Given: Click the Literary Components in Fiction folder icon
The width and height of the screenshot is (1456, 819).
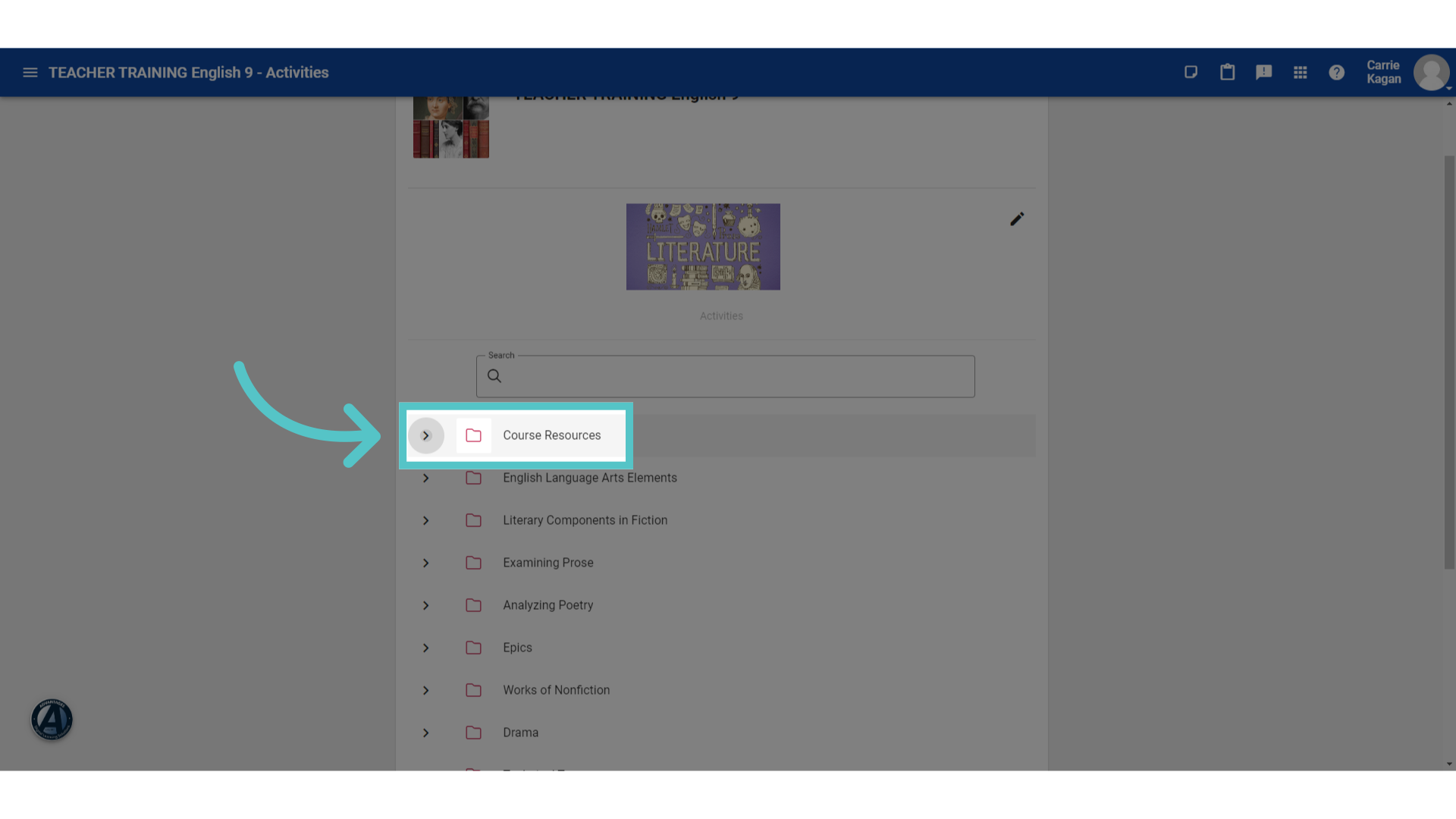Looking at the screenshot, I should pos(473,520).
